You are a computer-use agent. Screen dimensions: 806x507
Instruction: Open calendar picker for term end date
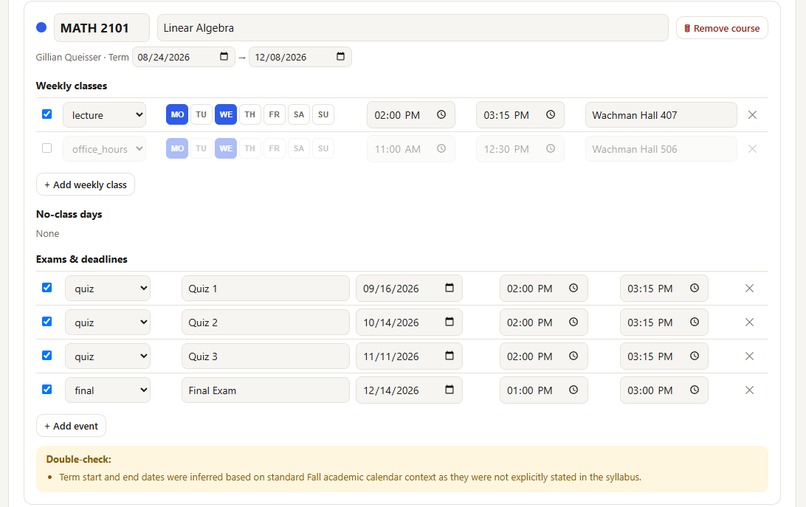tap(340, 57)
